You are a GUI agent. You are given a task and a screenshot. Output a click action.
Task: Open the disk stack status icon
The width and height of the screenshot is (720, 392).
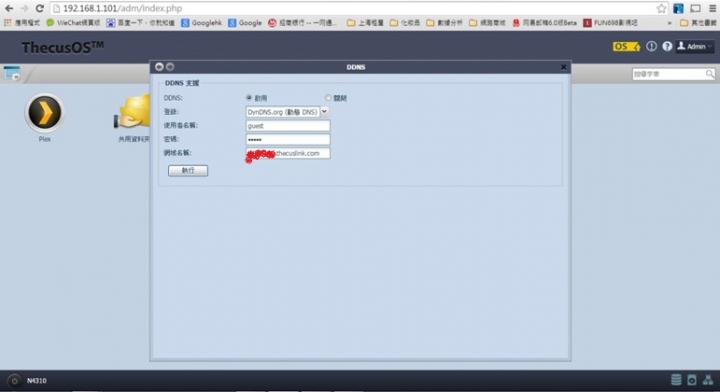(676, 380)
